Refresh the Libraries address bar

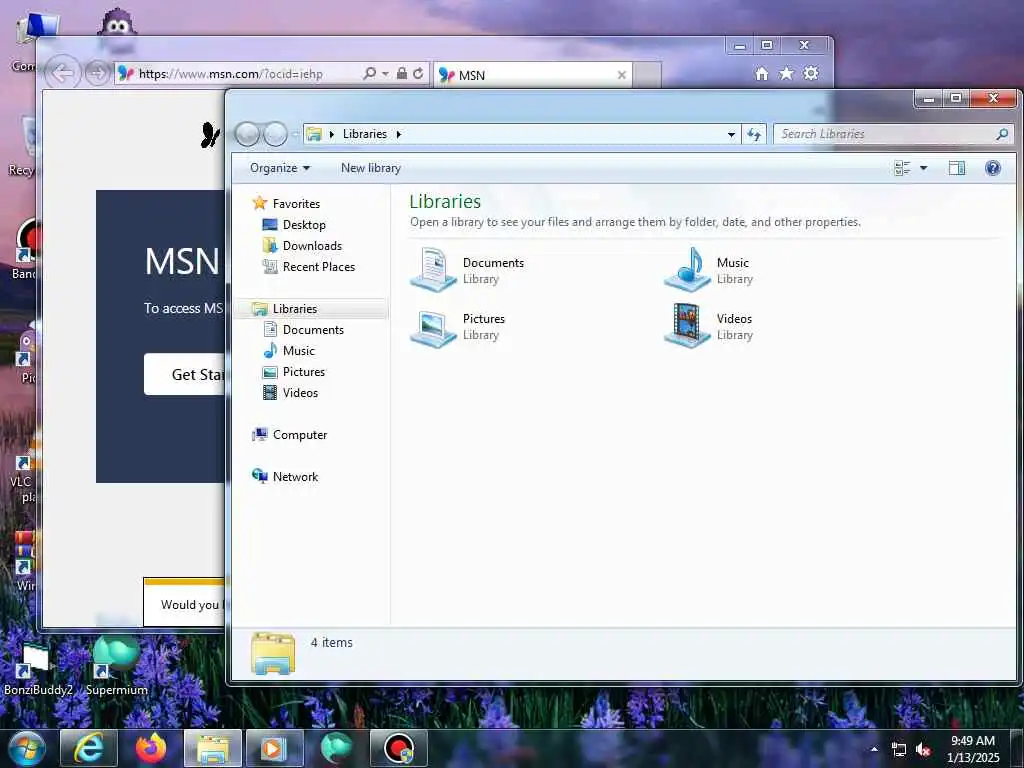pyautogui.click(x=754, y=134)
